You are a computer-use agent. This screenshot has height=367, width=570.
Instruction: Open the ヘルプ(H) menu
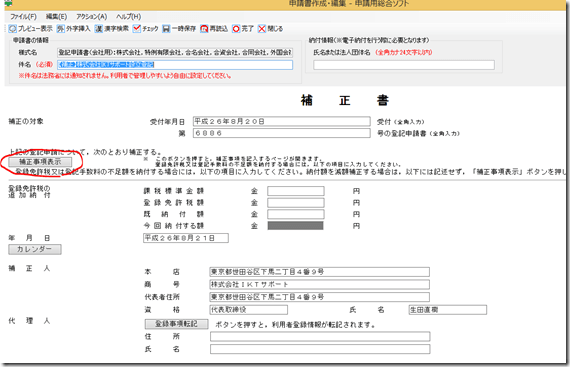pos(129,17)
